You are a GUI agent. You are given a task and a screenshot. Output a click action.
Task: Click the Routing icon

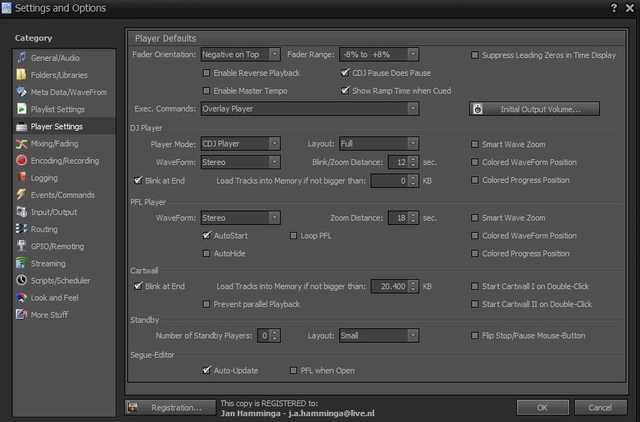point(21,229)
